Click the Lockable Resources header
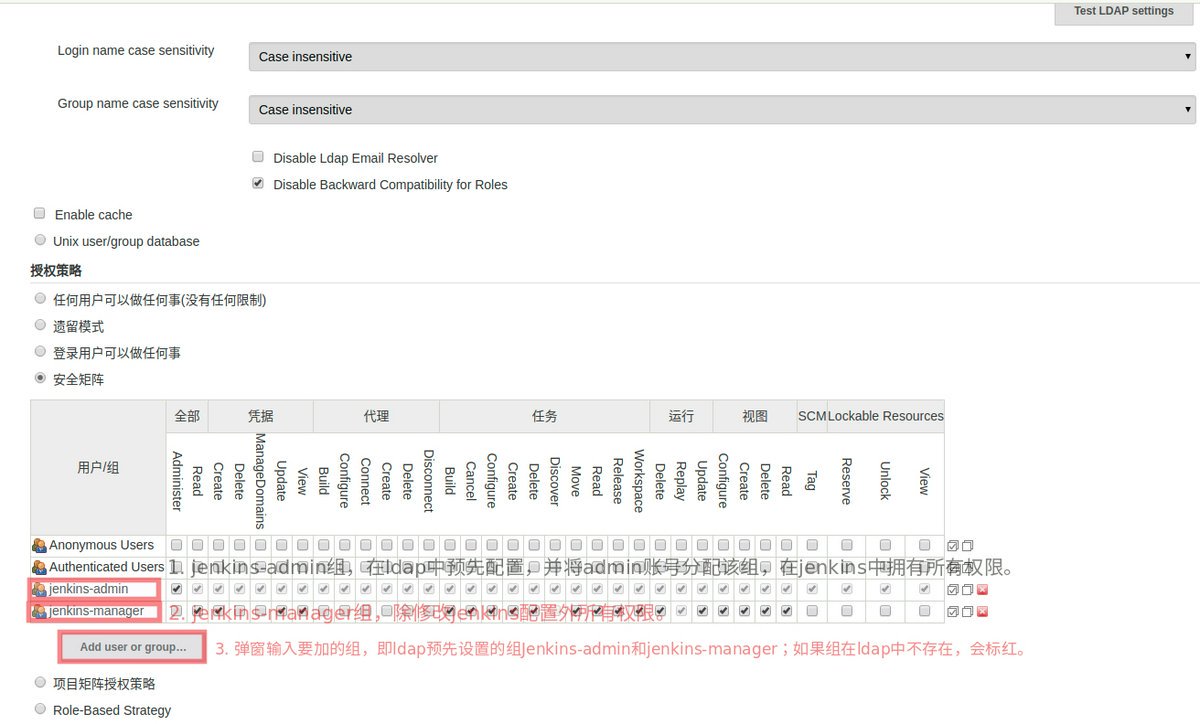Screen dimensions: 1200x724 [x=885, y=416]
